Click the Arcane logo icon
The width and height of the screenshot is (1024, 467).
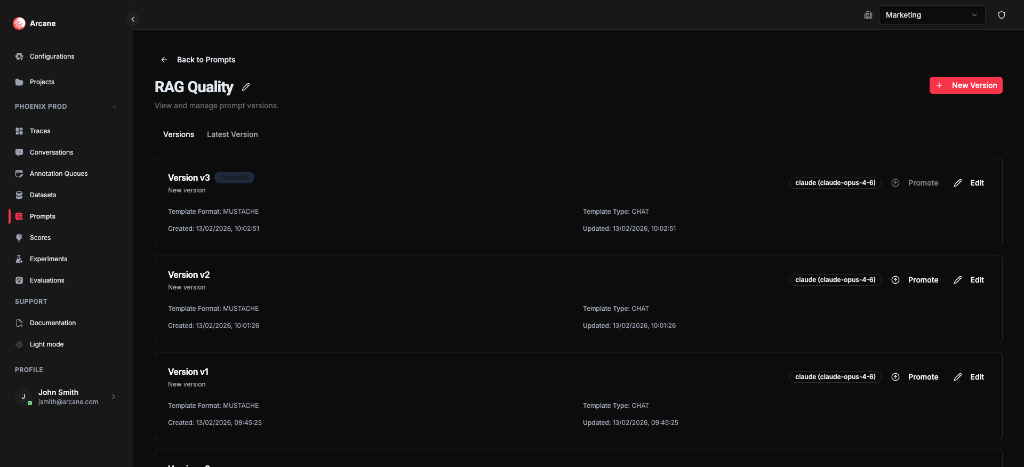tap(19, 23)
